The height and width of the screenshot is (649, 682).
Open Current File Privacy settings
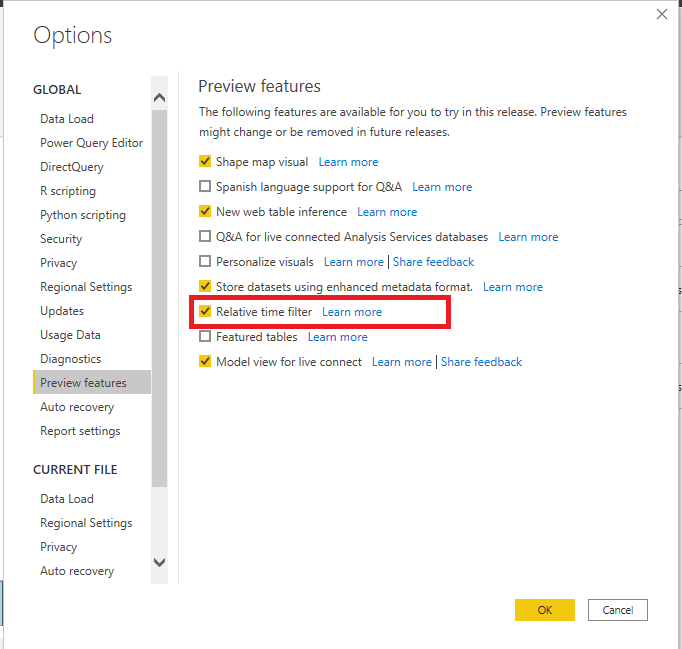click(x=58, y=547)
